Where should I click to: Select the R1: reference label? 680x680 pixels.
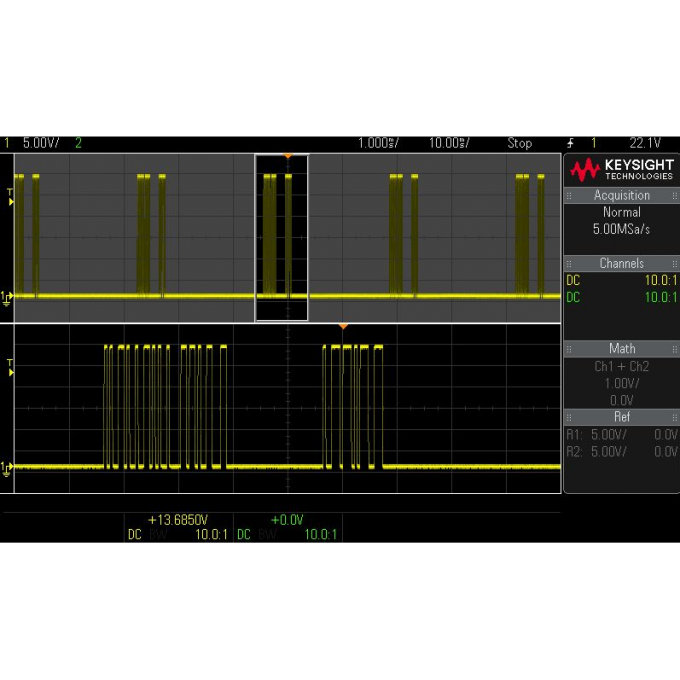574,435
